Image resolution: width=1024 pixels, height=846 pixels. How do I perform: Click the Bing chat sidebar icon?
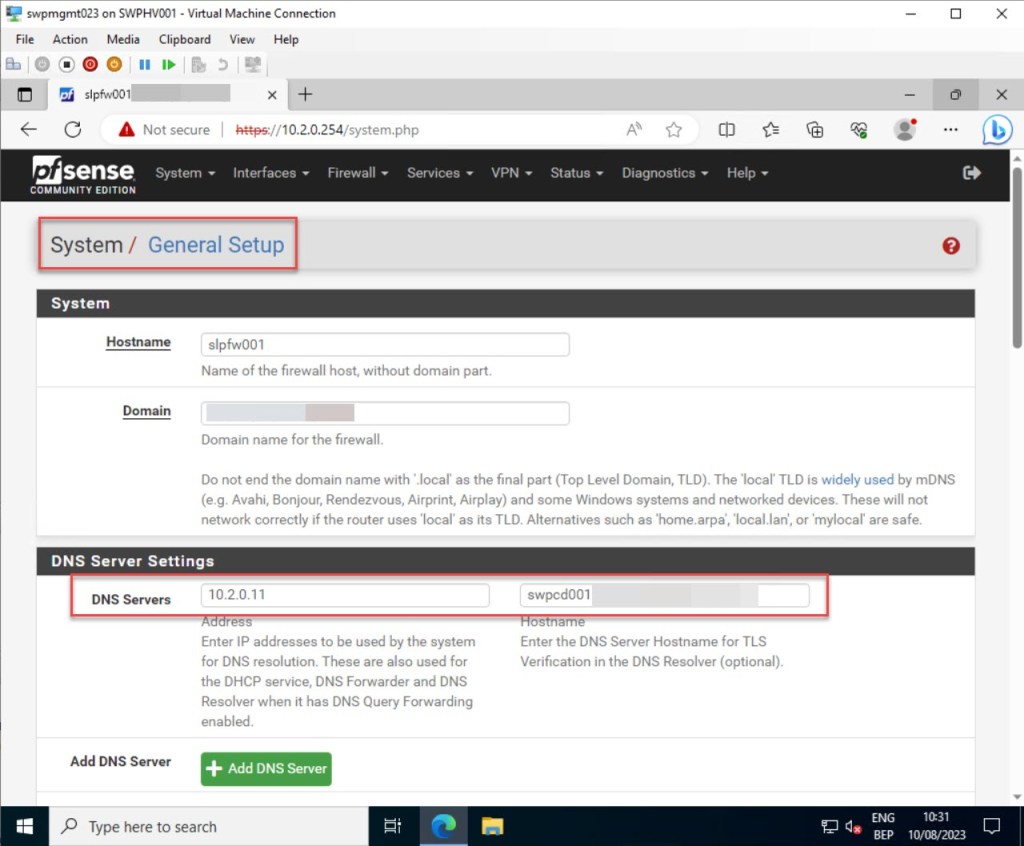point(996,130)
